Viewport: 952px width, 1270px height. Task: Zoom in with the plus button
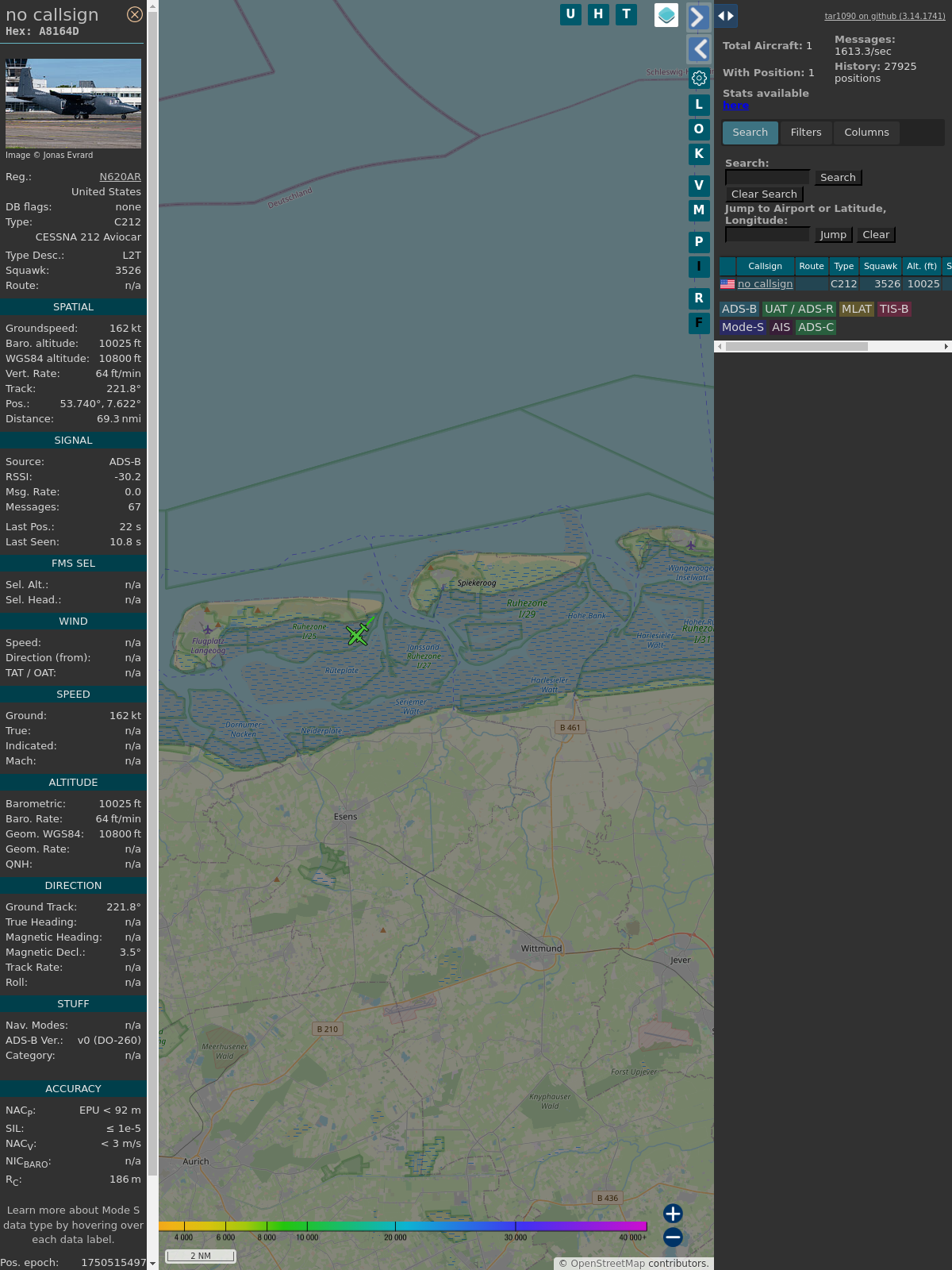(673, 1213)
